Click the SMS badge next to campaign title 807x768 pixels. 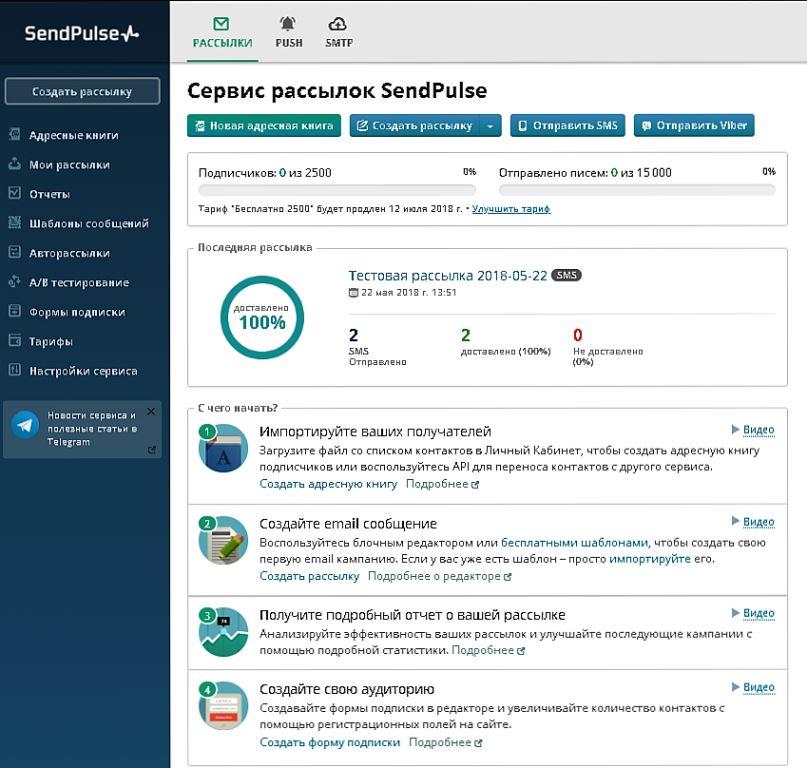[566, 275]
